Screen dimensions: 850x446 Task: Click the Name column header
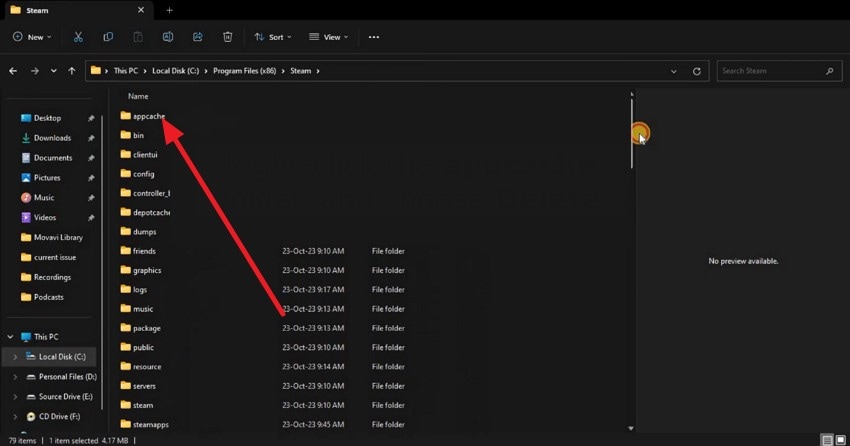tap(138, 96)
